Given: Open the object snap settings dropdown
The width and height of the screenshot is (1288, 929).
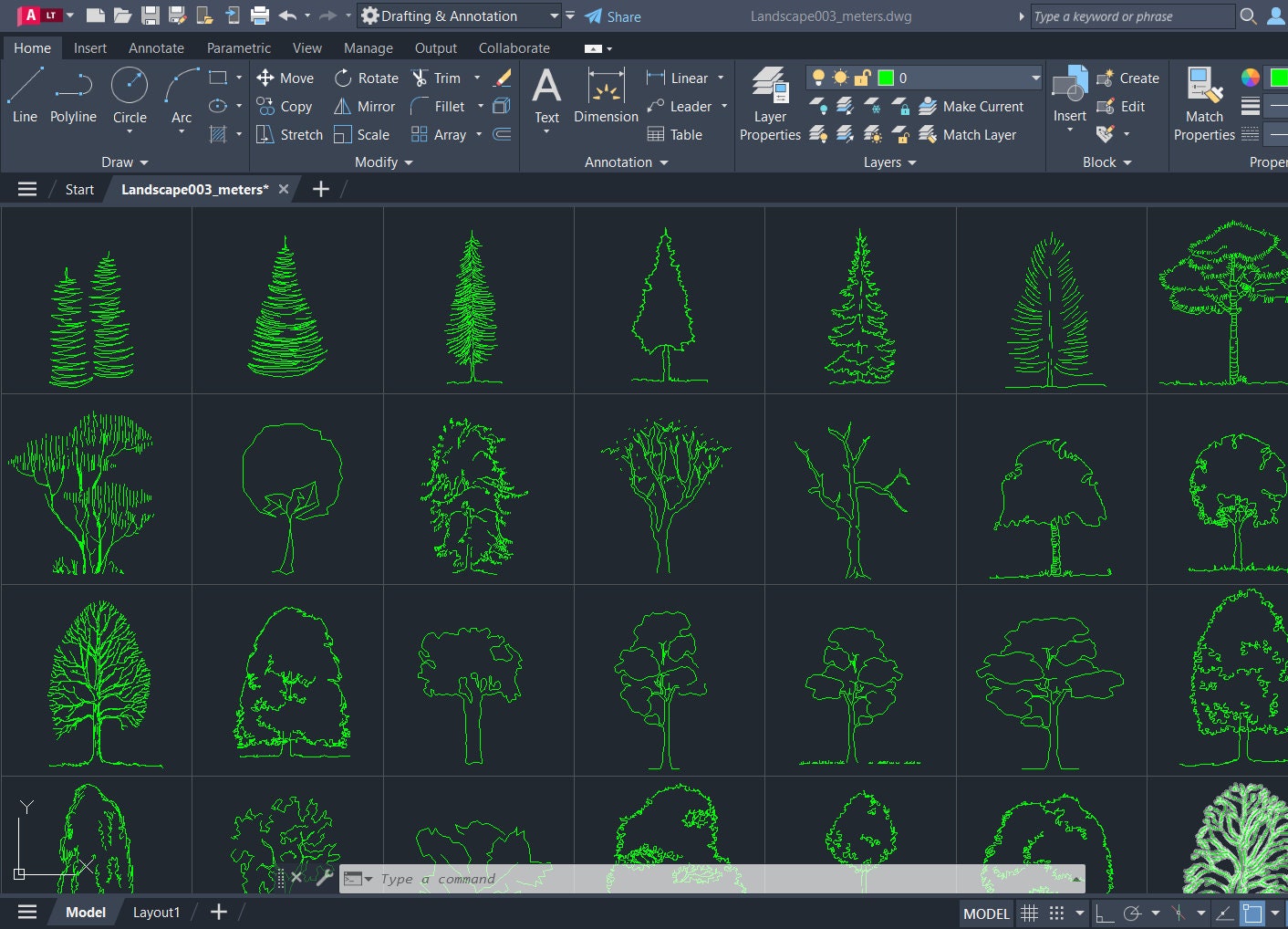Looking at the screenshot, I should (x=1201, y=913).
